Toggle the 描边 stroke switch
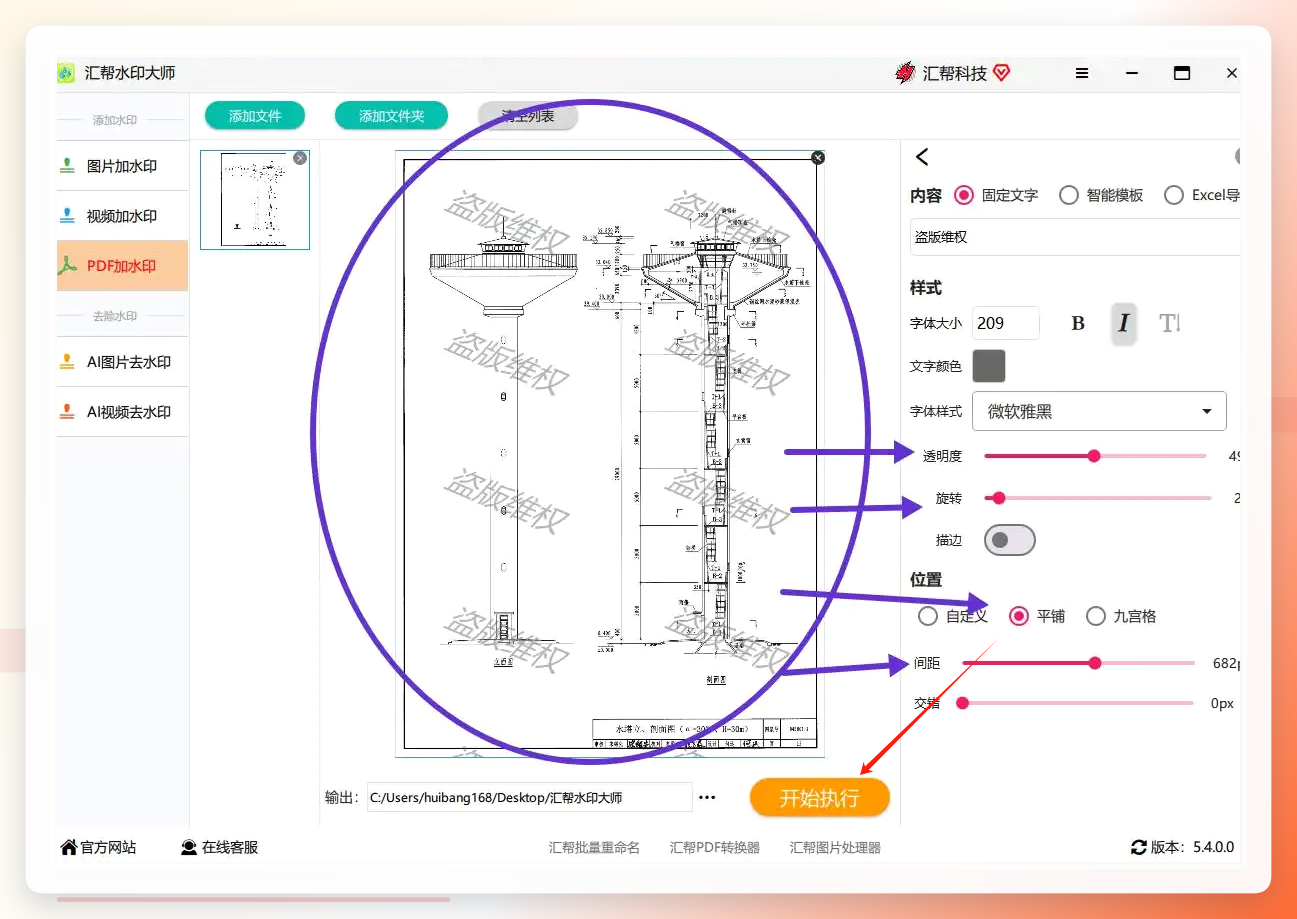 pos(1010,540)
